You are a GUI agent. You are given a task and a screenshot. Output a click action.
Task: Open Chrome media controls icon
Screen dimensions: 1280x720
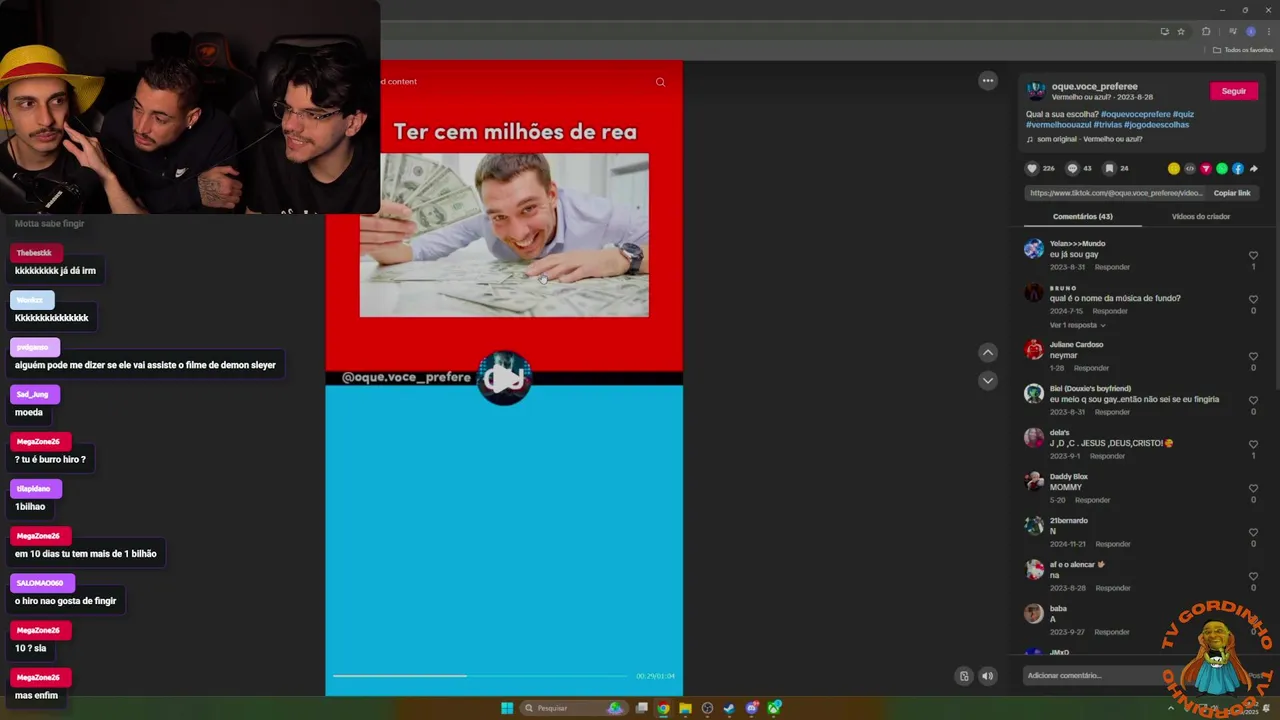1233,31
